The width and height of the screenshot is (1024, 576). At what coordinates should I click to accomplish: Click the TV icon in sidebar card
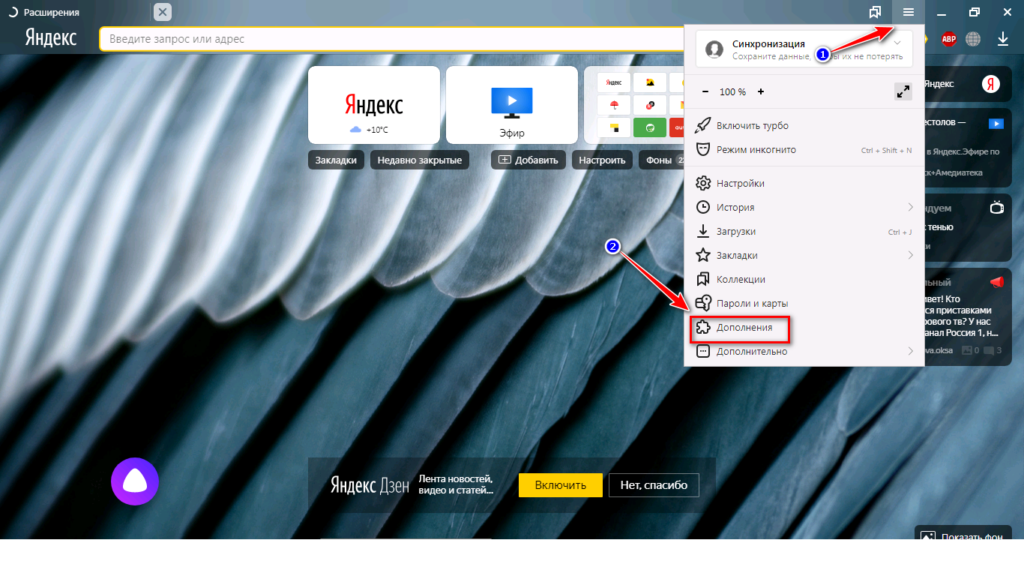point(997,208)
